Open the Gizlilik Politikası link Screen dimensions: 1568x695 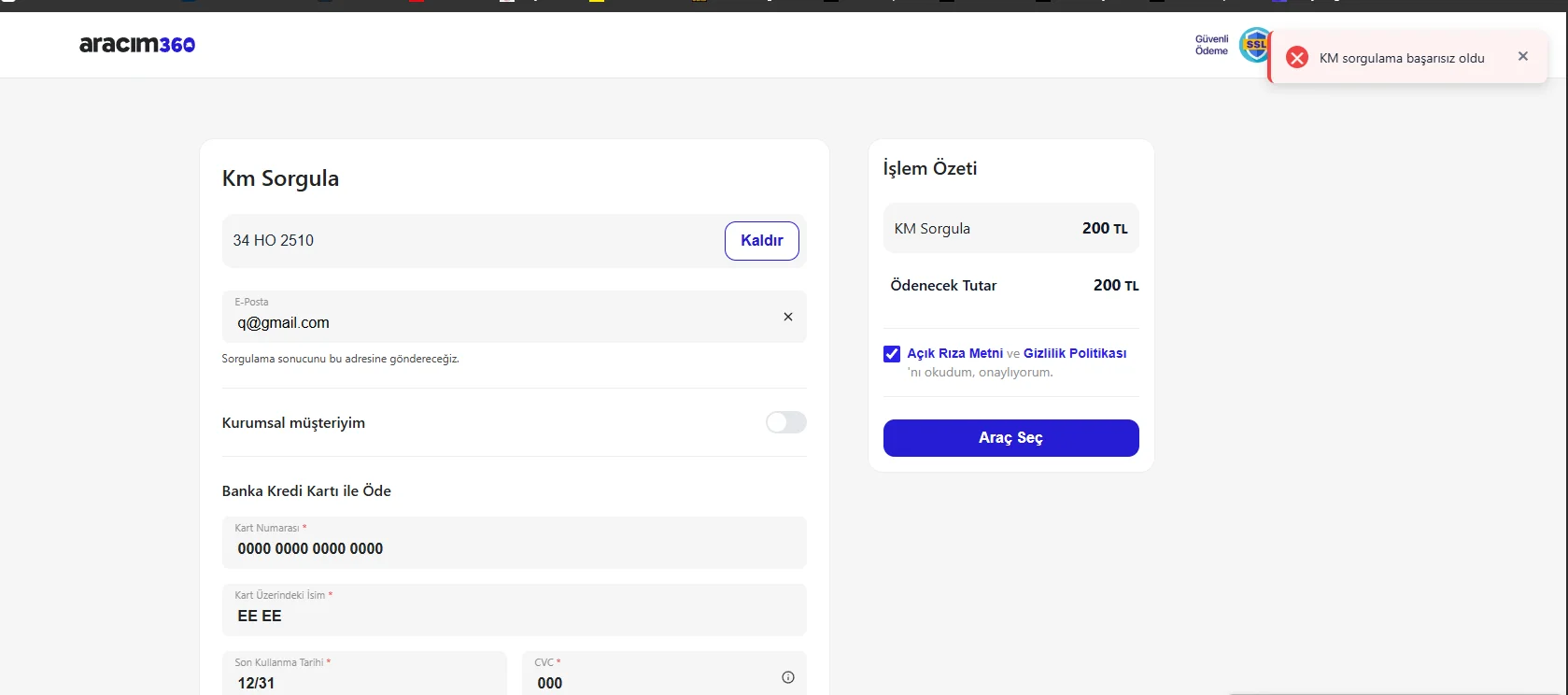[x=1074, y=353]
